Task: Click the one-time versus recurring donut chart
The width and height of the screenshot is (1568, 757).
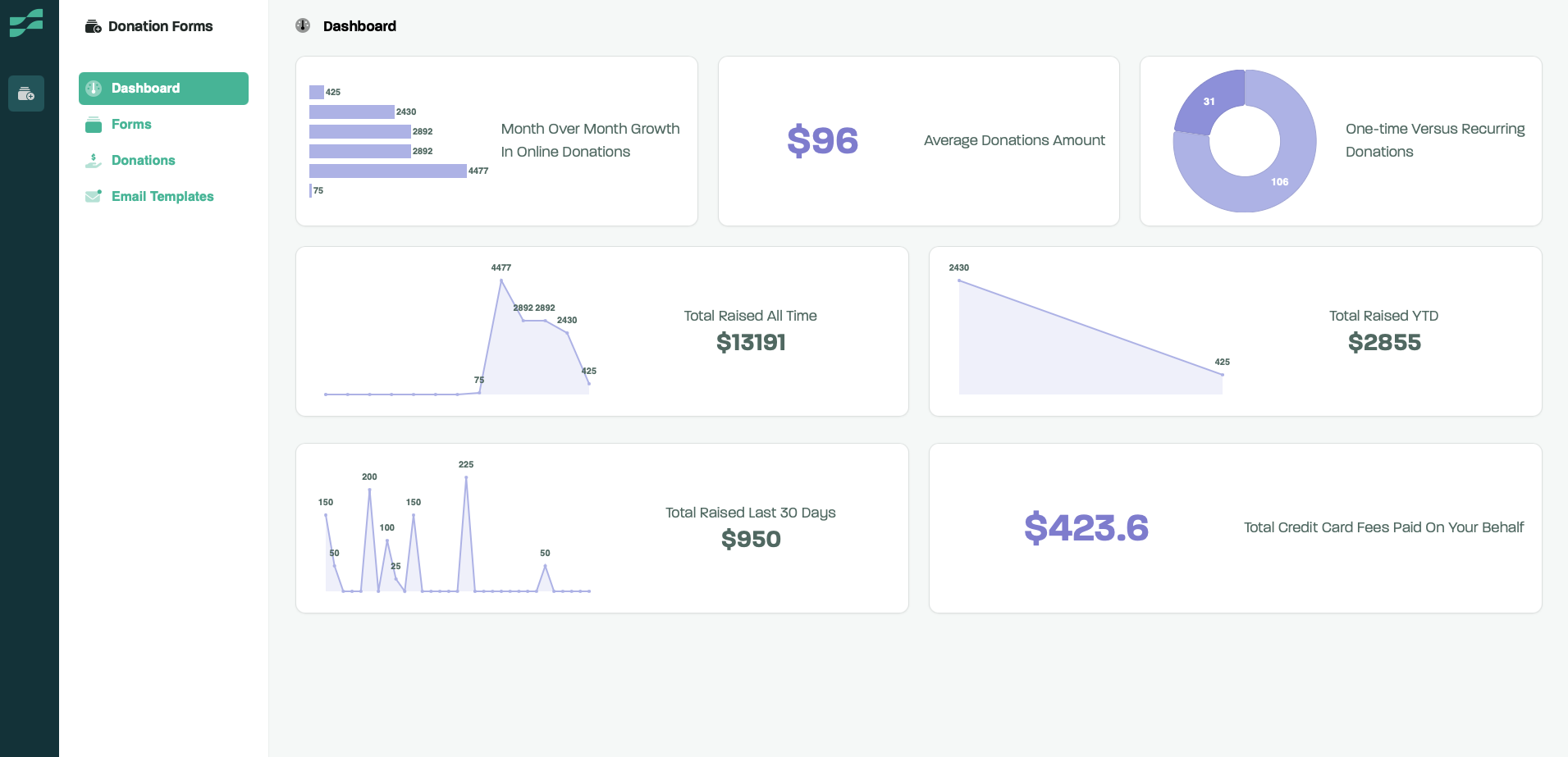Action: [x=1244, y=140]
